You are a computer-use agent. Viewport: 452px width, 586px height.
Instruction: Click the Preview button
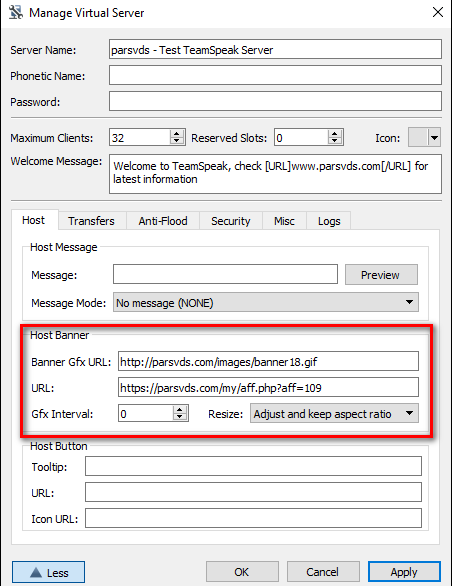coord(381,275)
